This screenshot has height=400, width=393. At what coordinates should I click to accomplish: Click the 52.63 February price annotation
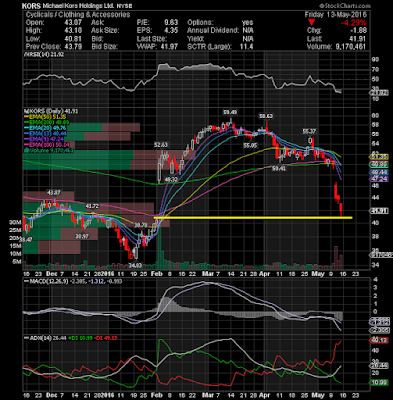(161, 145)
